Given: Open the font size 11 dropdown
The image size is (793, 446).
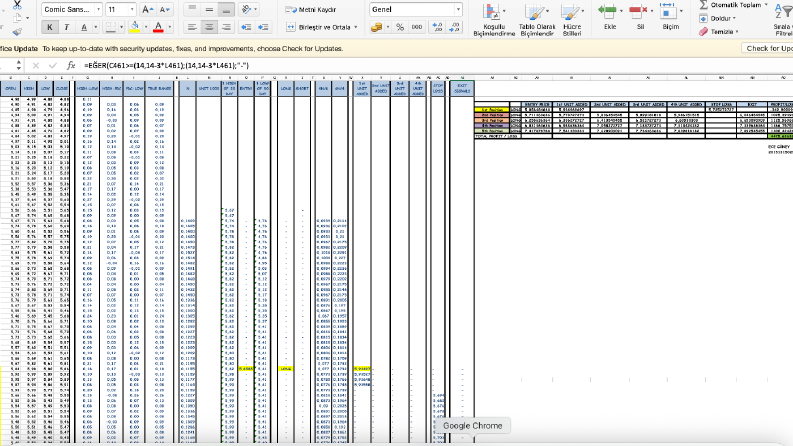Looking at the screenshot, I should tap(132, 9).
